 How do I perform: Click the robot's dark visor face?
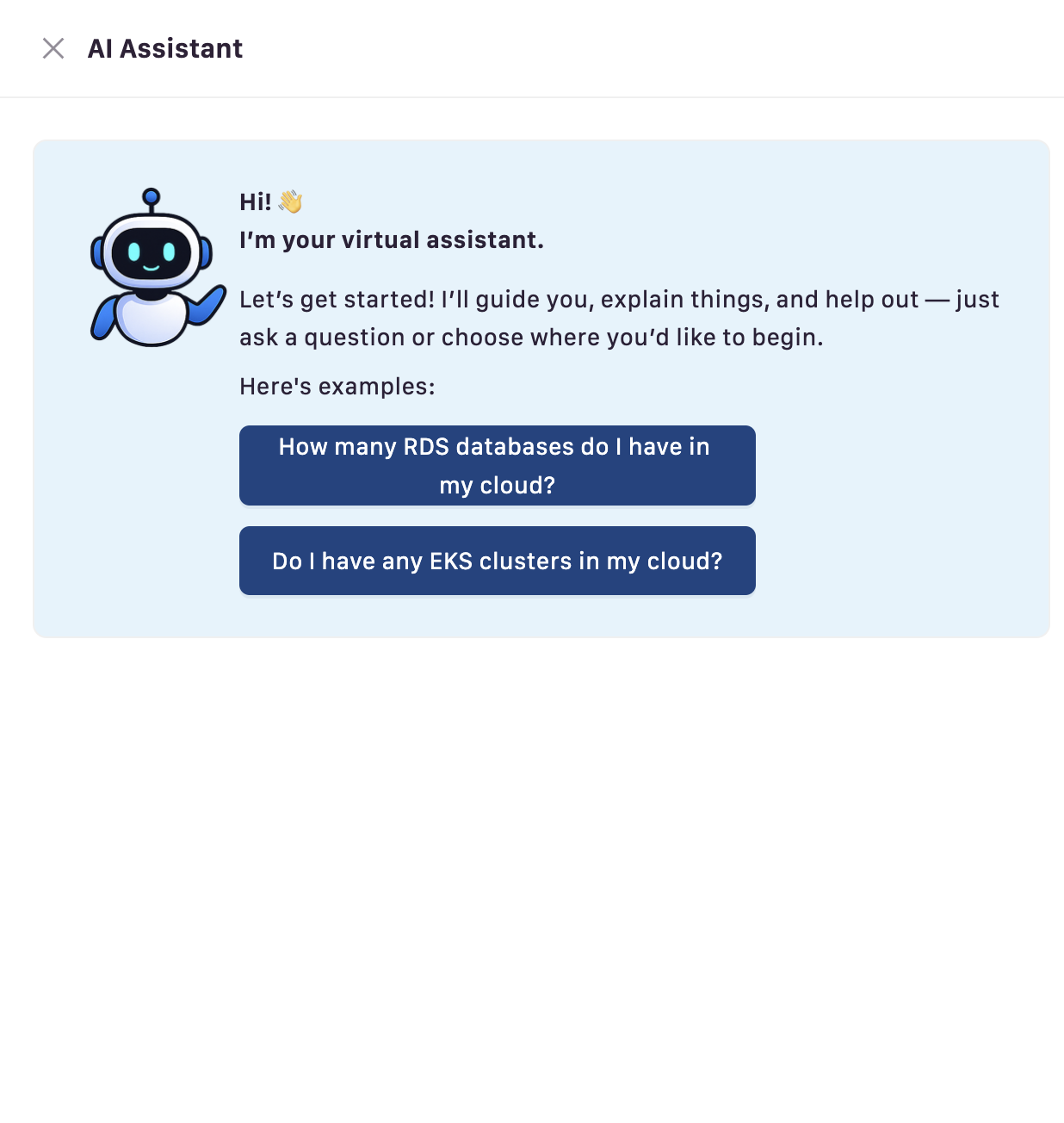152,253
